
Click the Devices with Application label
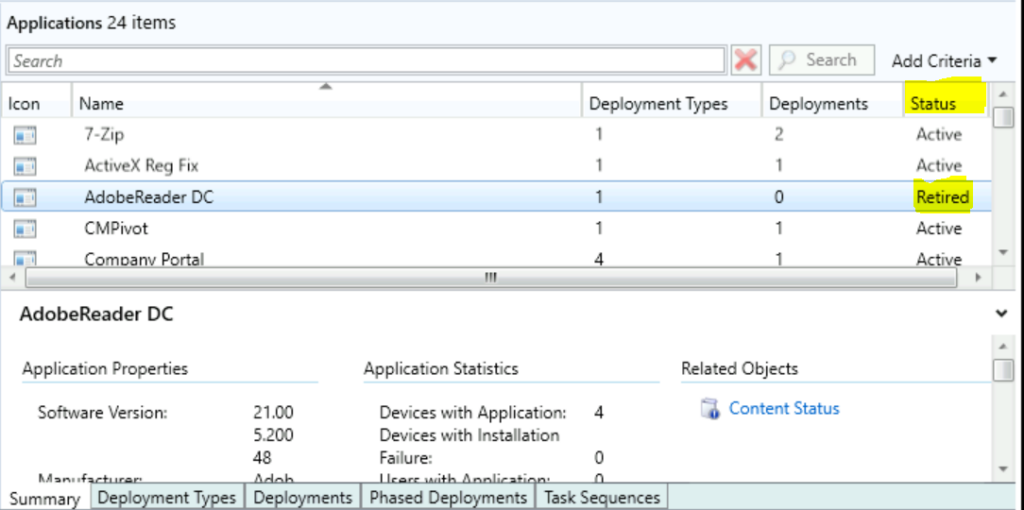tap(473, 413)
